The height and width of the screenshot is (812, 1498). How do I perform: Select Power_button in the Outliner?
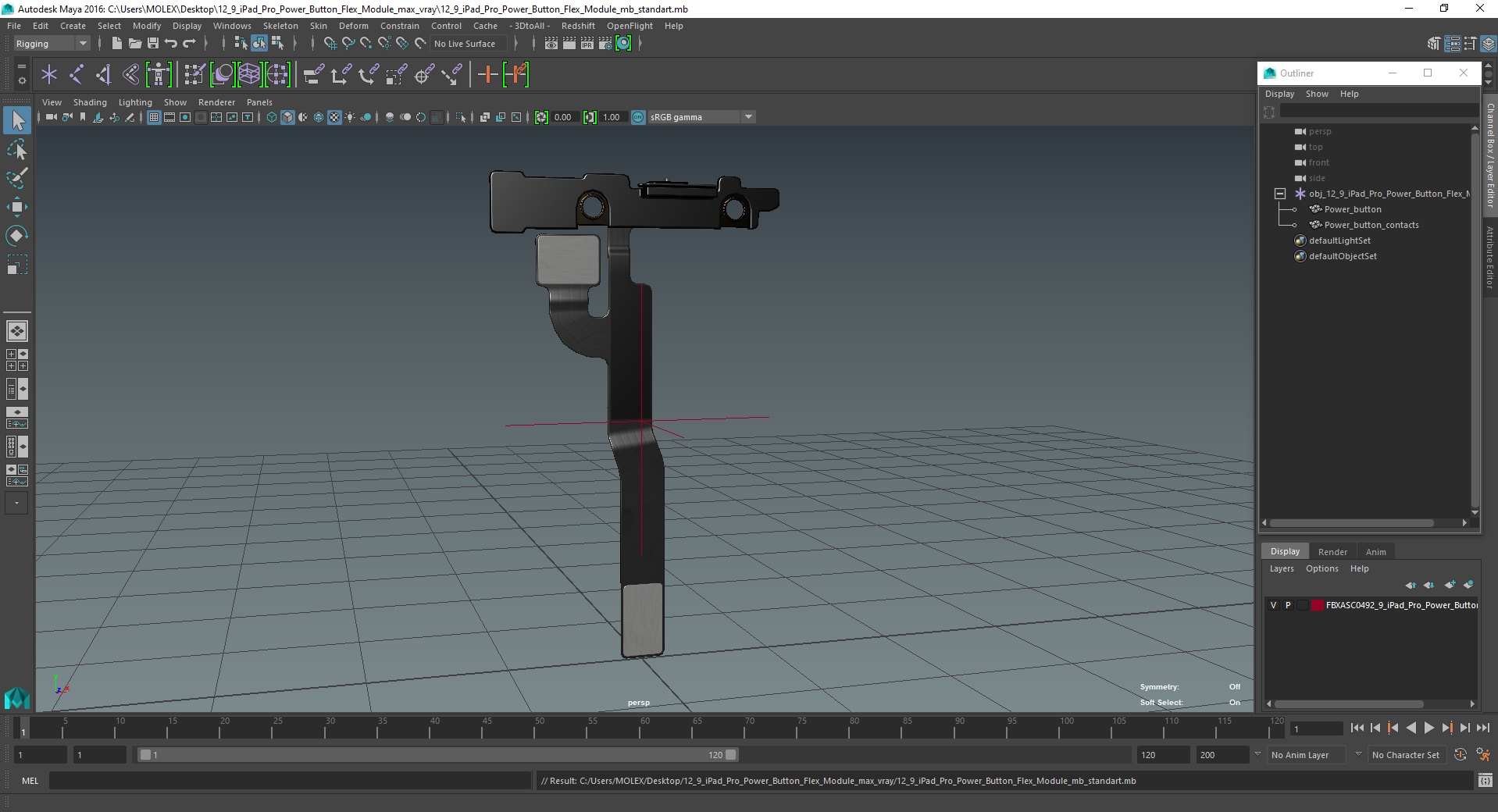[x=1353, y=209]
